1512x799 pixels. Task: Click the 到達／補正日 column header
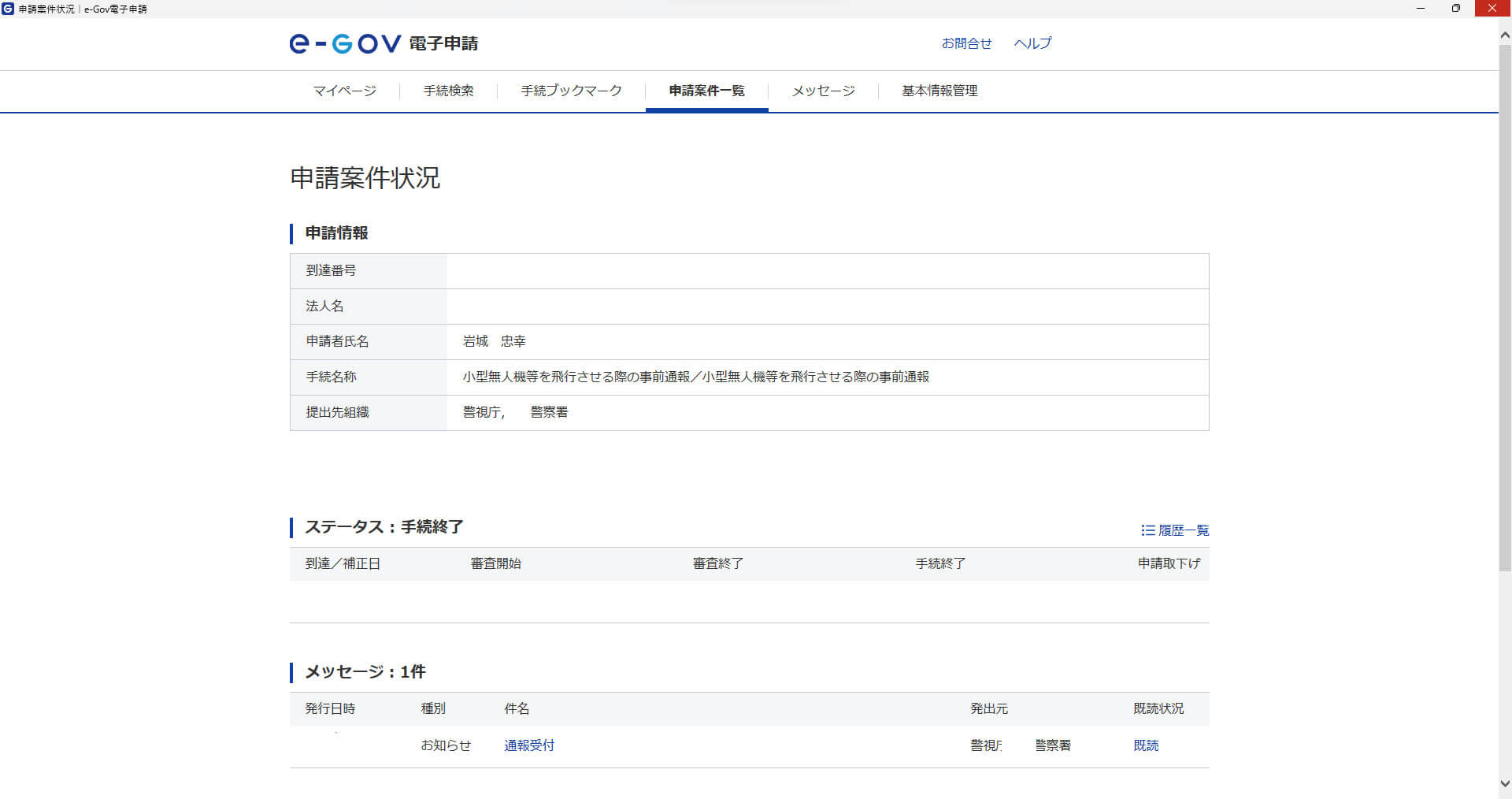coord(343,563)
